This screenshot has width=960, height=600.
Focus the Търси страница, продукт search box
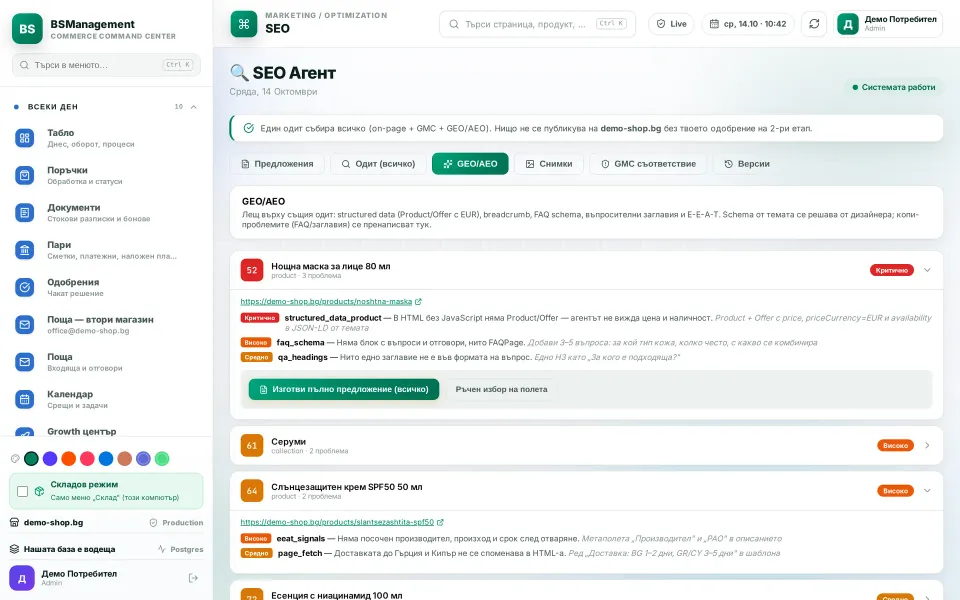(538, 24)
